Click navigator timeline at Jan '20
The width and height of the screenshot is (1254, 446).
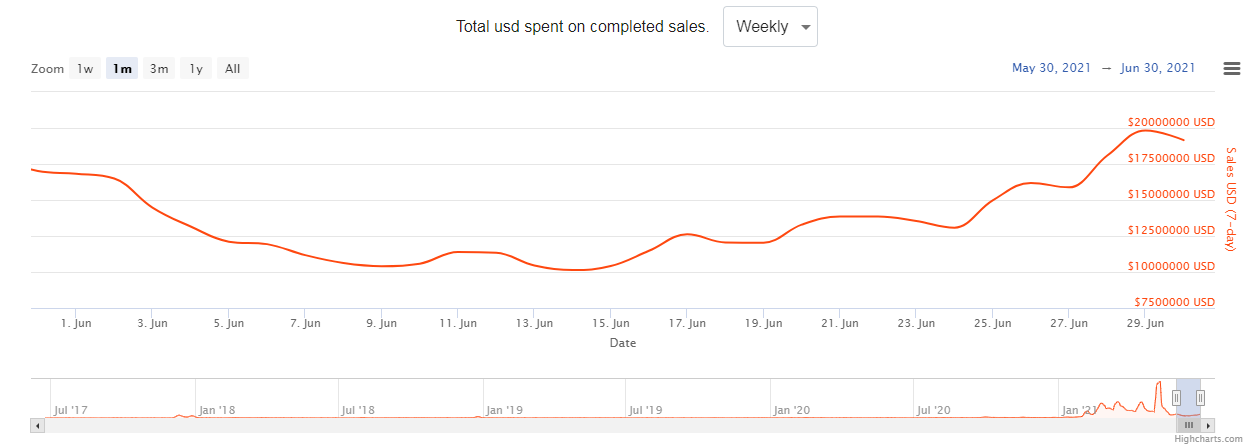tap(791, 409)
